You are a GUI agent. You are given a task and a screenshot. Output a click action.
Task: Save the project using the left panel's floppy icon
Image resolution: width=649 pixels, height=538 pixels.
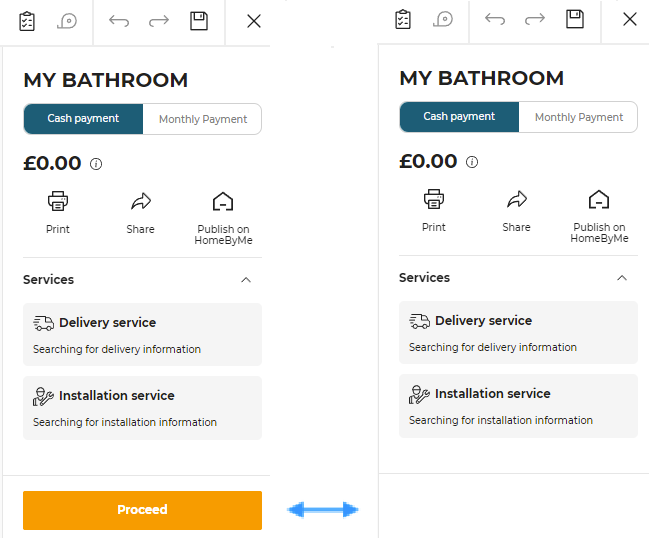(199, 21)
